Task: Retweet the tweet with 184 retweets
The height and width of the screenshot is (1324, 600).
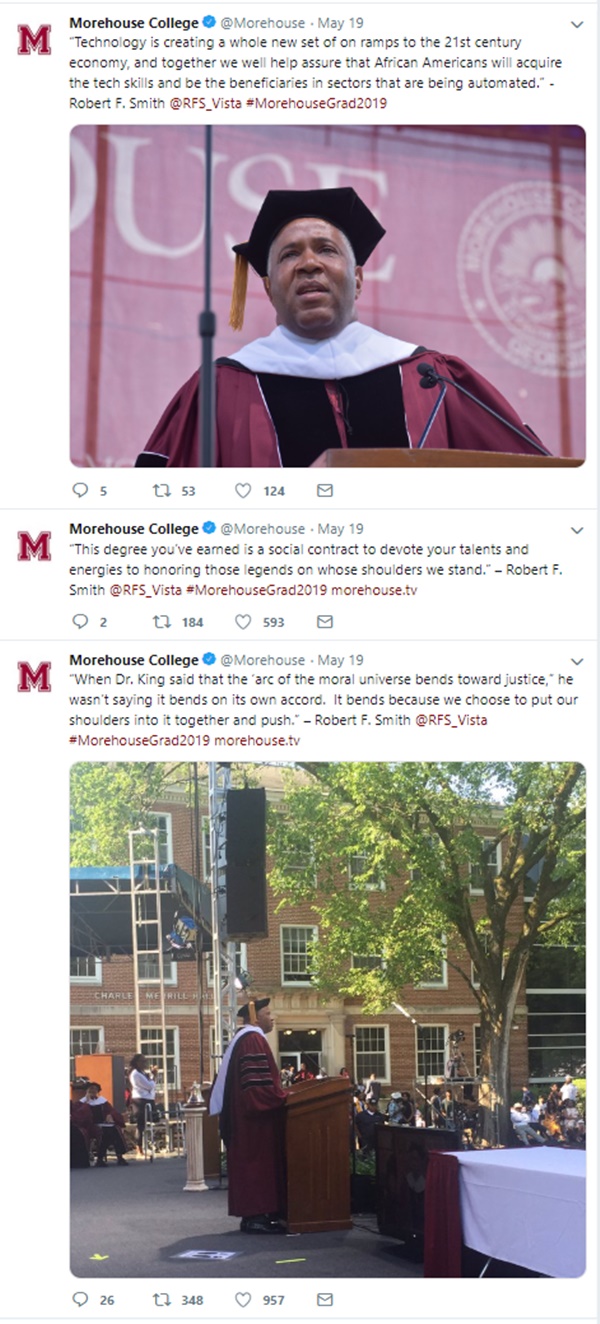Action: pyautogui.click(x=161, y=621)
